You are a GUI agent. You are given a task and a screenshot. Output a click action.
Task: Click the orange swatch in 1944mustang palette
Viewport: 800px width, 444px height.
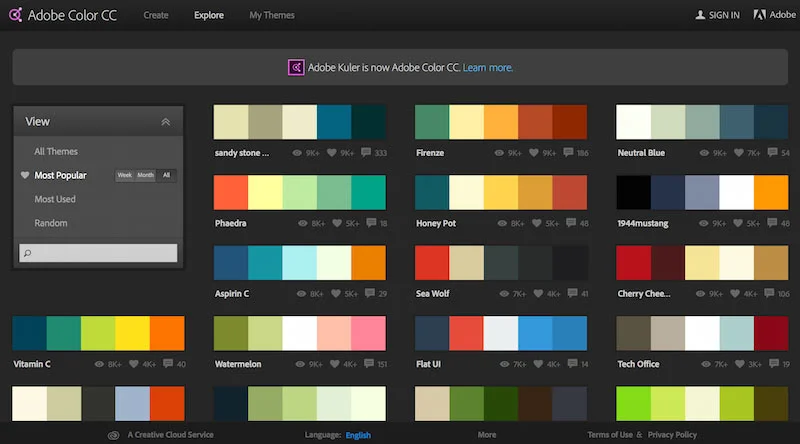pos(771,192)
